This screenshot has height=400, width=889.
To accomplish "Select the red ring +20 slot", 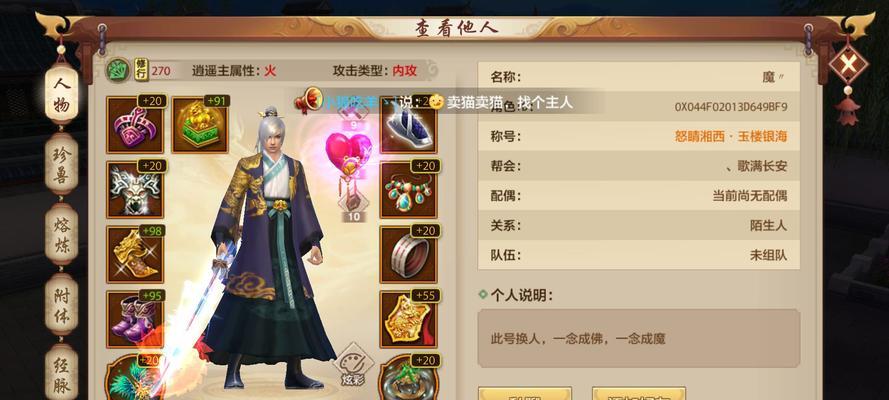I will click(x=408, y=255).
